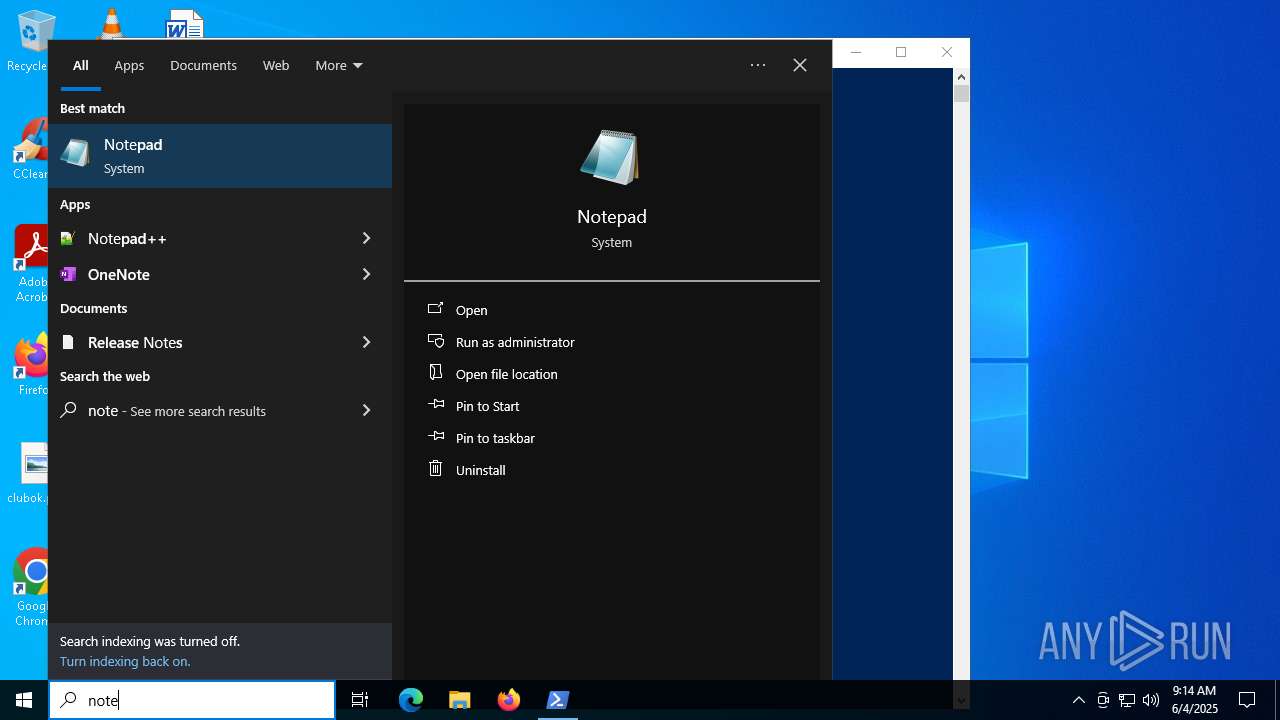The image size is (1280, 720).
Task: Expand web search note result chevron
Action: click(x=366, y=410)
